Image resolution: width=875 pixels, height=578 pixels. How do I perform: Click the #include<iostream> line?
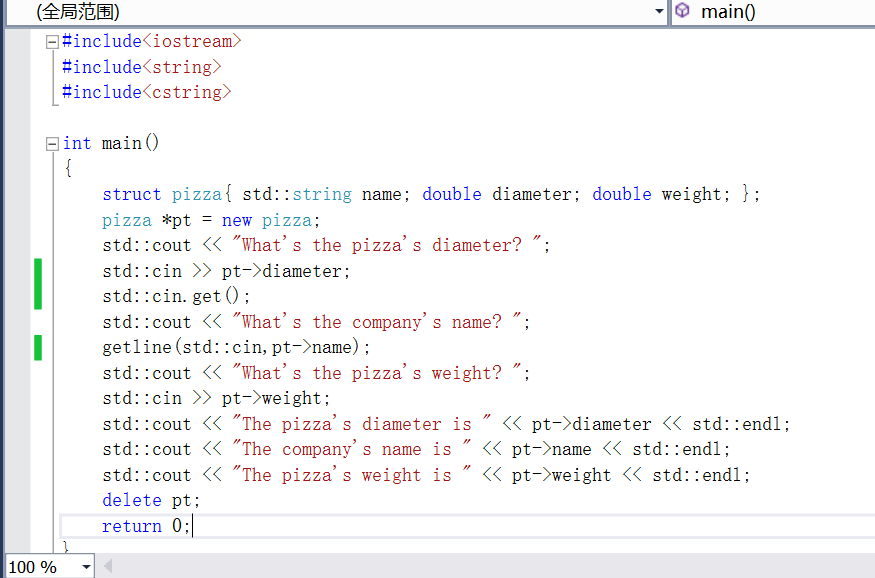pyautogui.click(x=151, y=41)
